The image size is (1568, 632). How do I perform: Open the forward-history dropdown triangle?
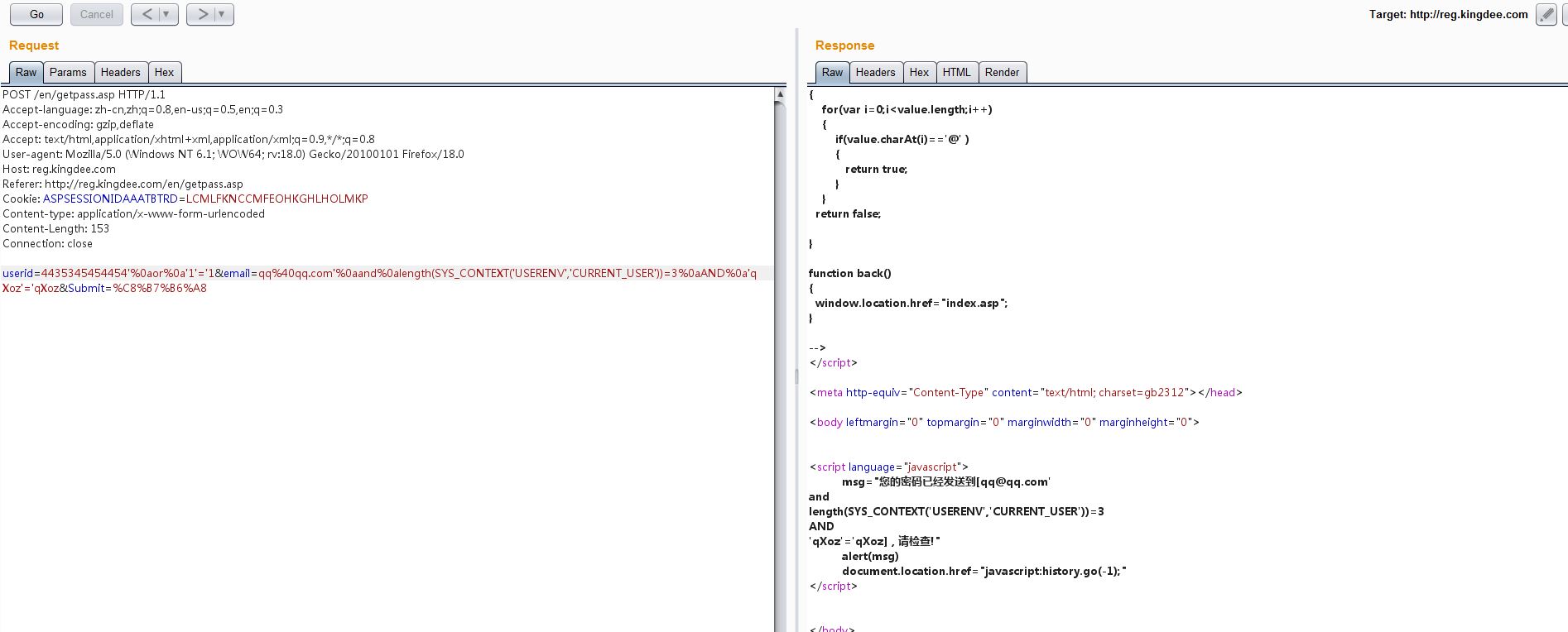(222, 14)
